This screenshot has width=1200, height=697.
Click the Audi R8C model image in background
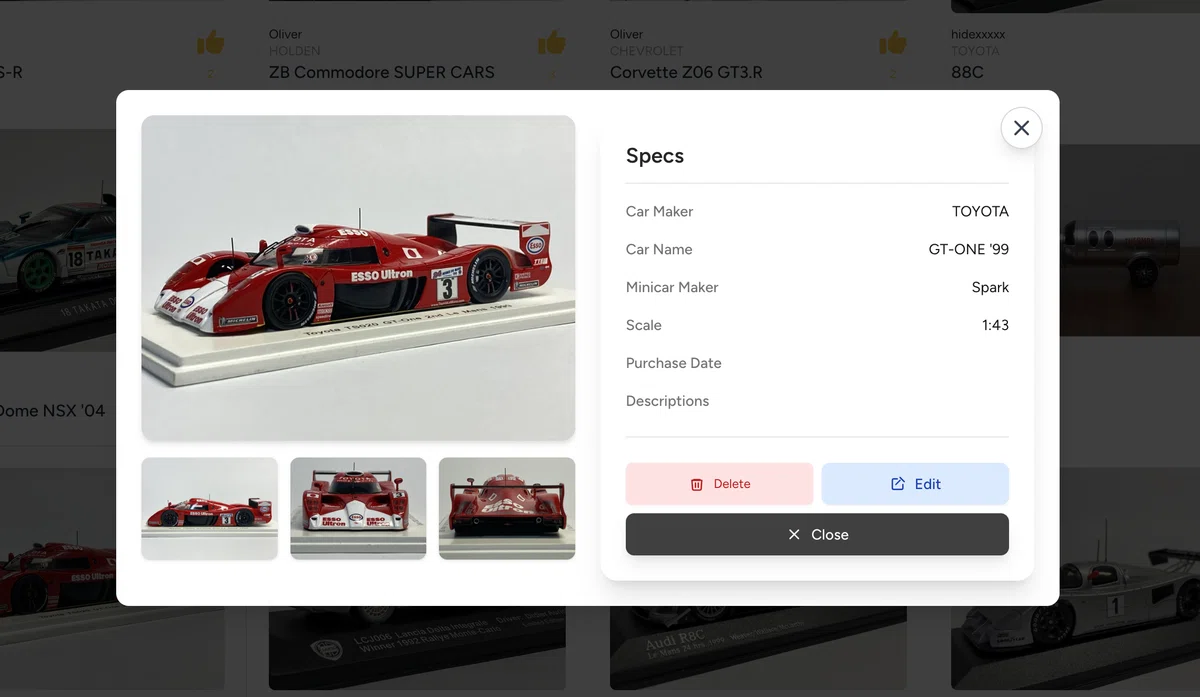click(x=758, y=648)
